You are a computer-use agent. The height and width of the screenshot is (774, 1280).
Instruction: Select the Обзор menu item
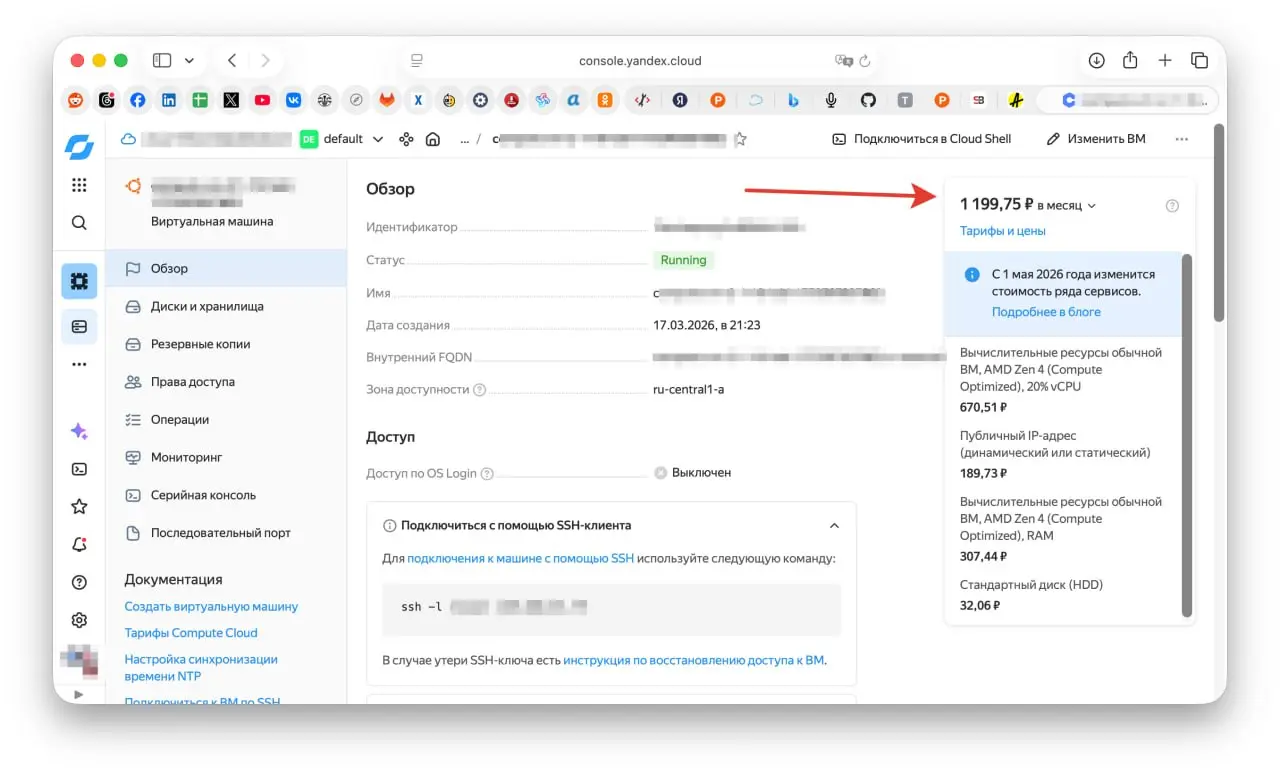[226, 269]
